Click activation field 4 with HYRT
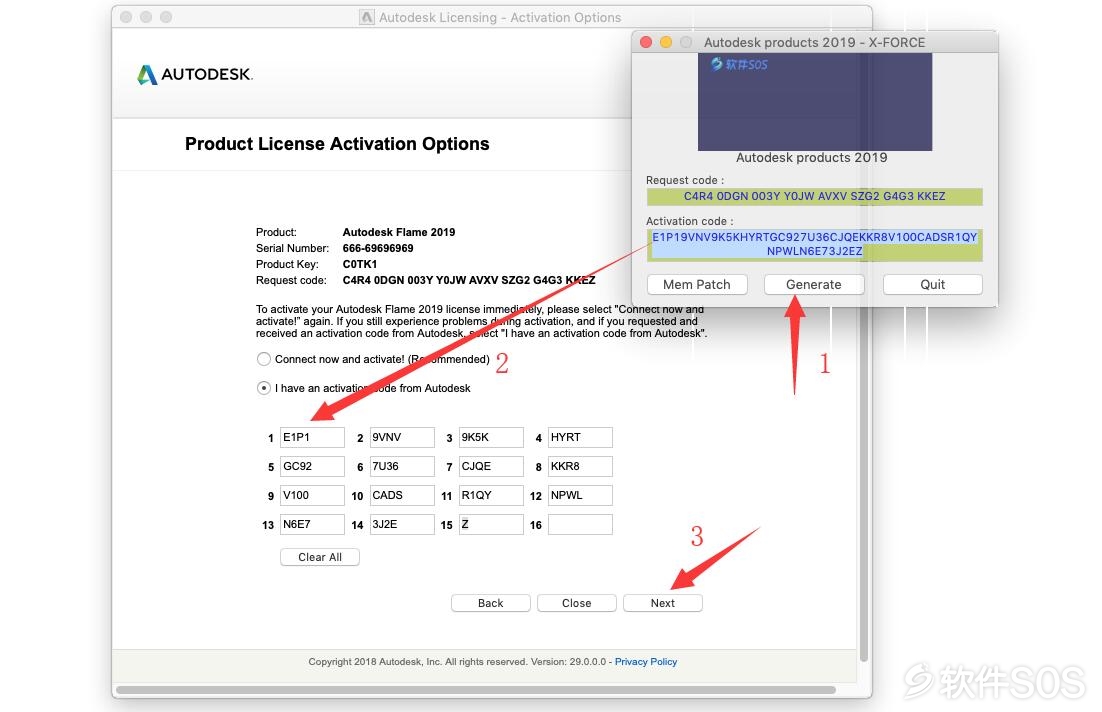This screenshot has height=712, width=1102. (581, 437)
